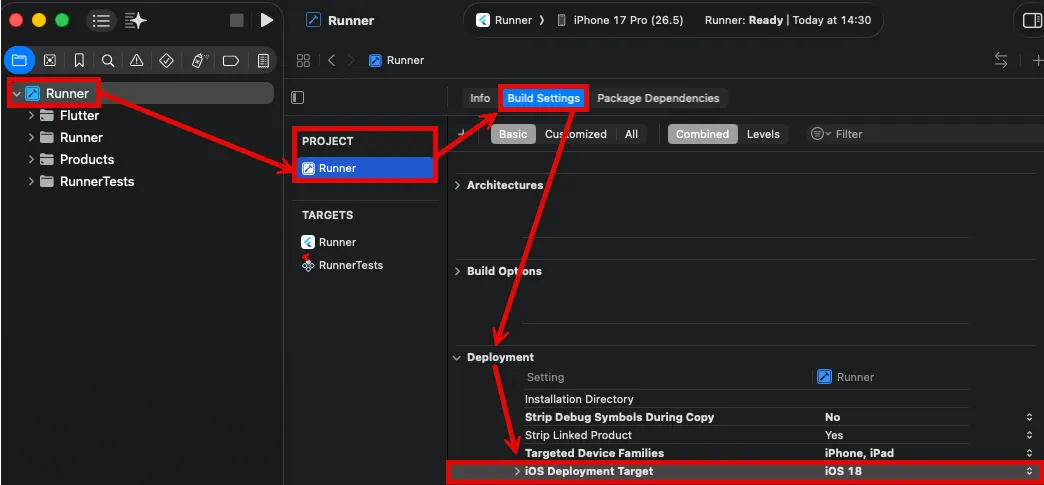The width and height of the screenshot is (1044, 485).
Task: Switch to the Package Dependencies tab
Action: pyautogui.click(x=658, y=98)
